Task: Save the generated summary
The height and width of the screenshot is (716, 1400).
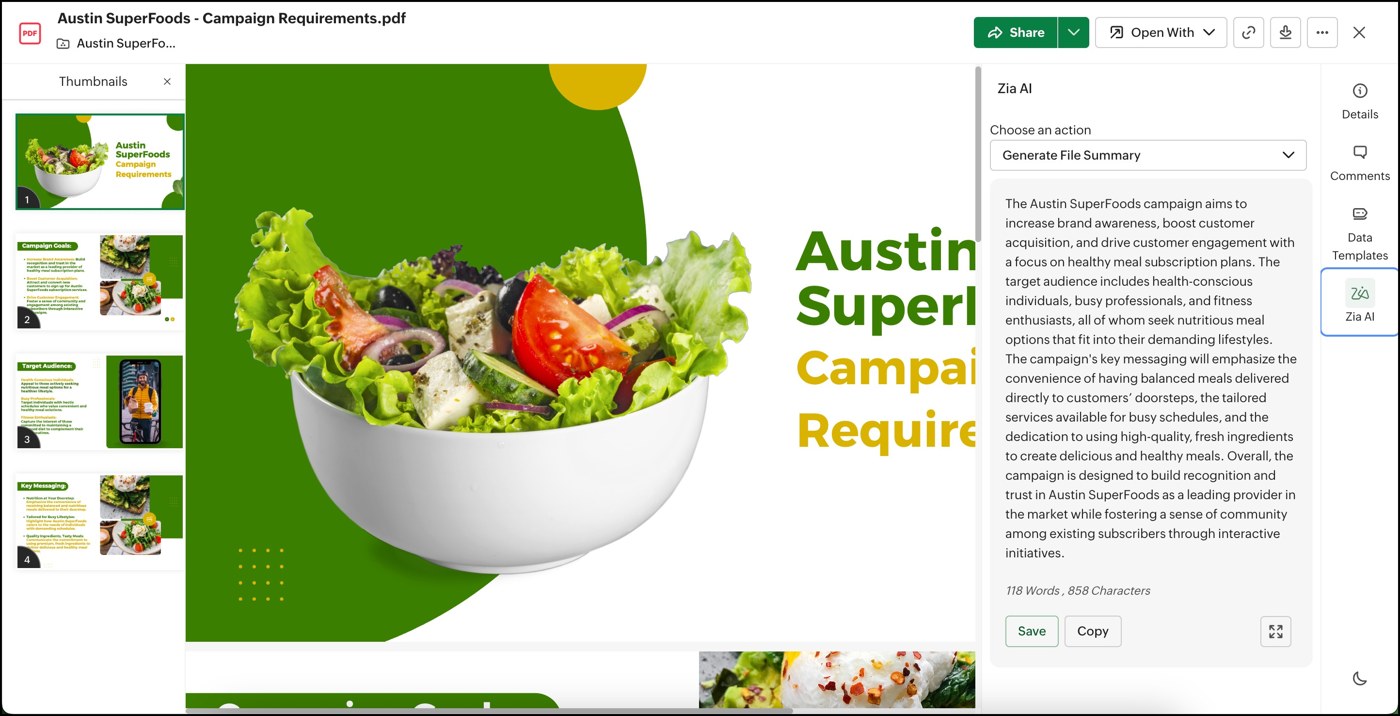Action: [1032, 631]
